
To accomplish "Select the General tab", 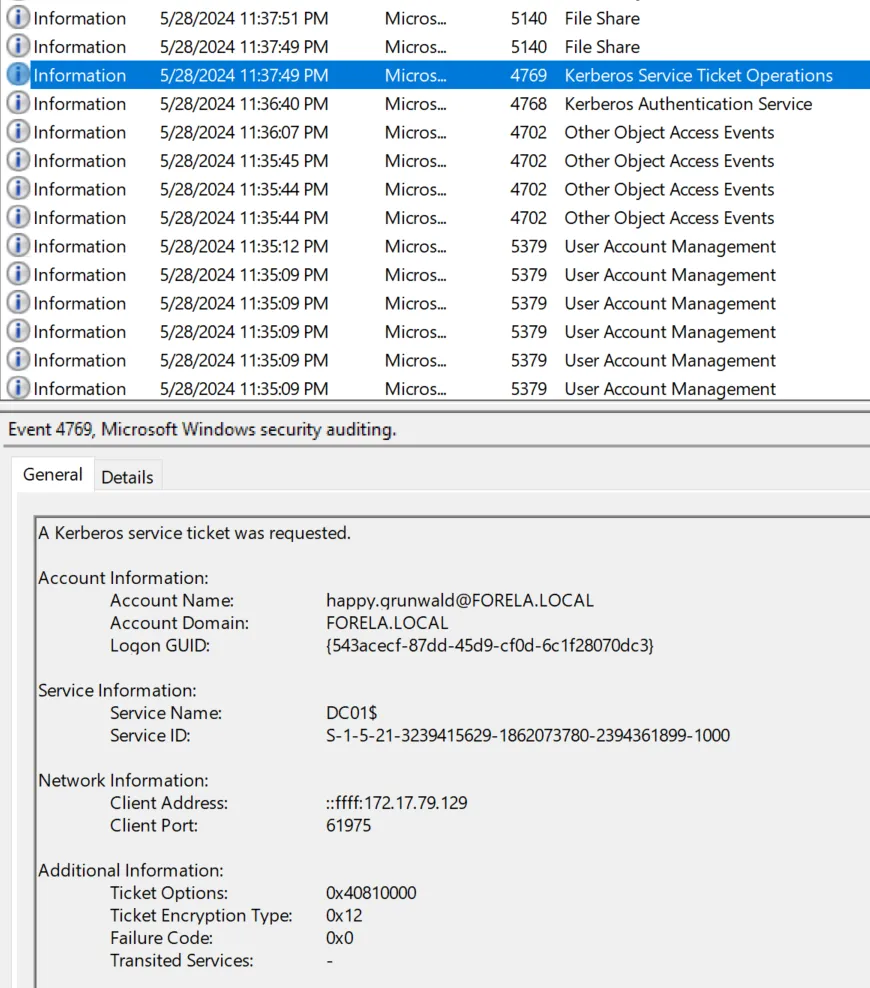I will 53,474.
